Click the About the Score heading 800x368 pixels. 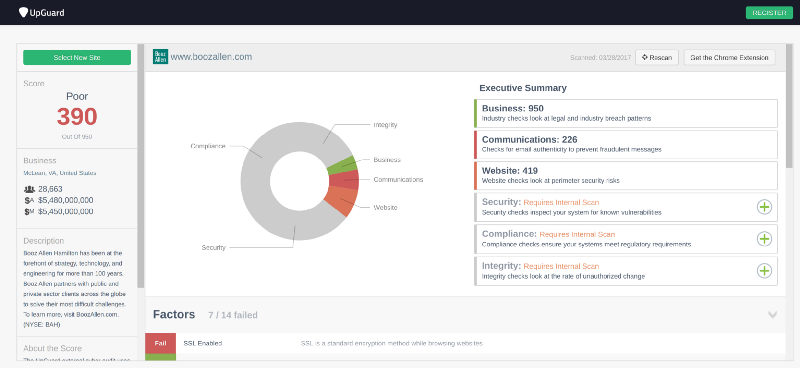tap(53, 348)
